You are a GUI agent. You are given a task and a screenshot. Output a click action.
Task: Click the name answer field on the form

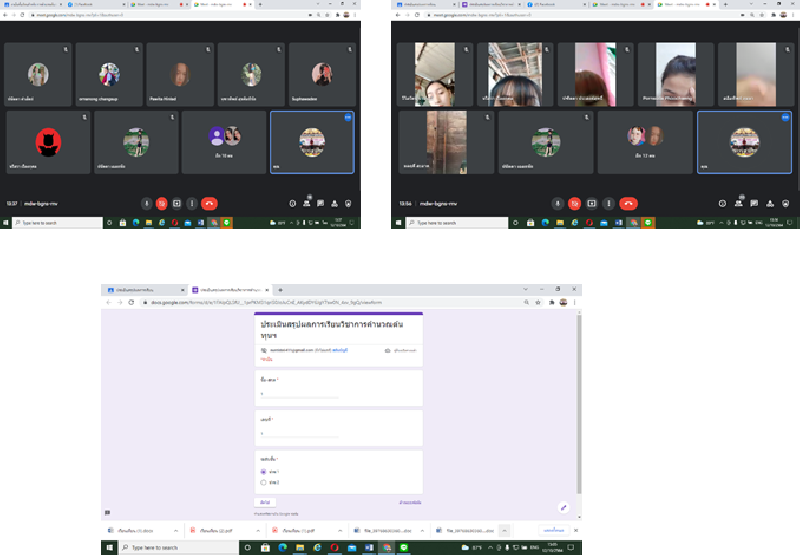[300, 395]
